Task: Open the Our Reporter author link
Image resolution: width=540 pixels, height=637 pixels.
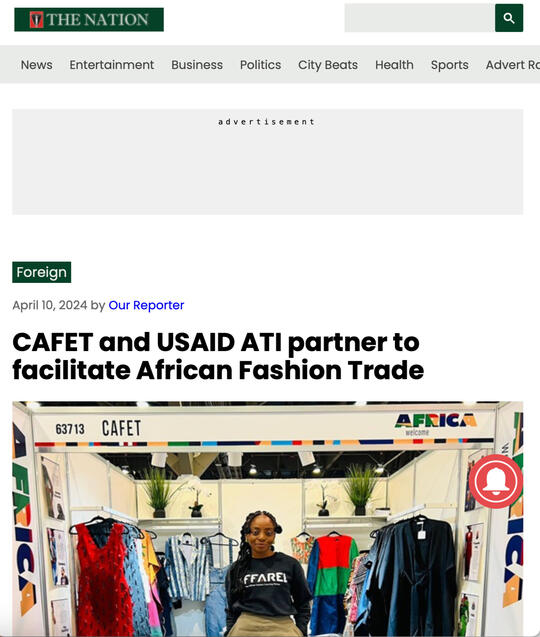Action: 146,305
